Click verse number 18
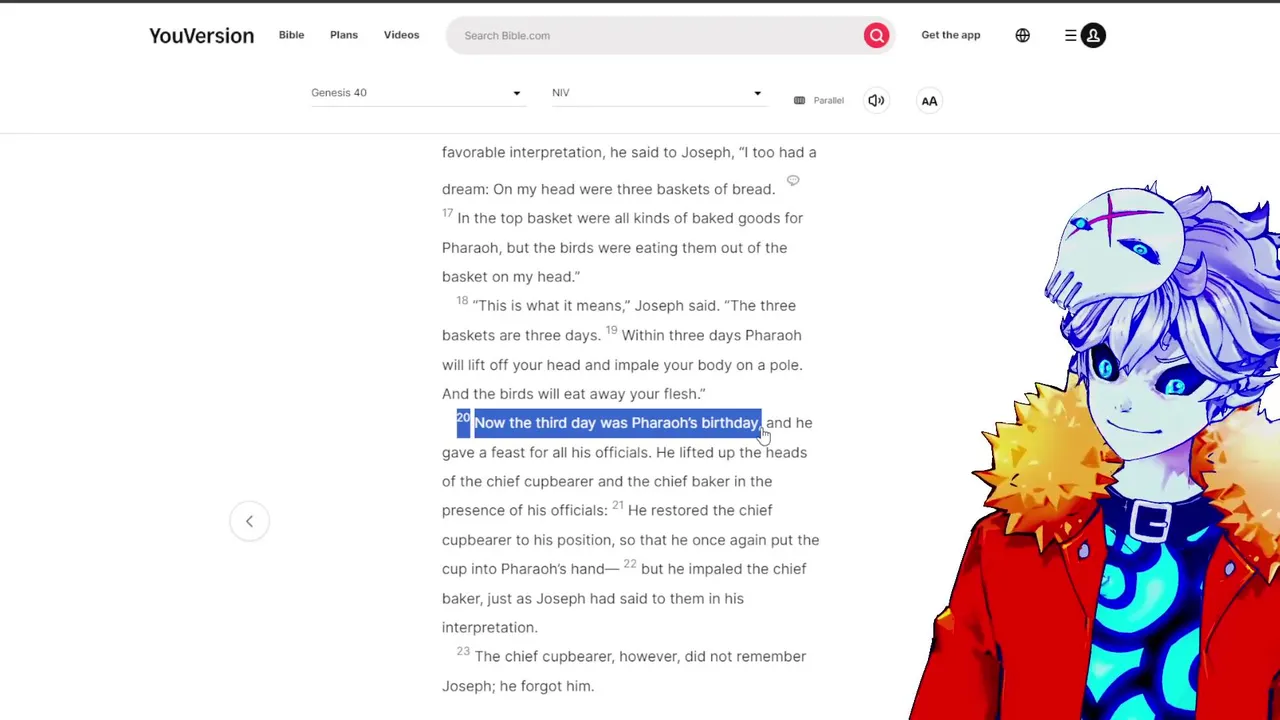This screenshot has width=1280, height=720. pyautogui.click(x=462, y=301)
